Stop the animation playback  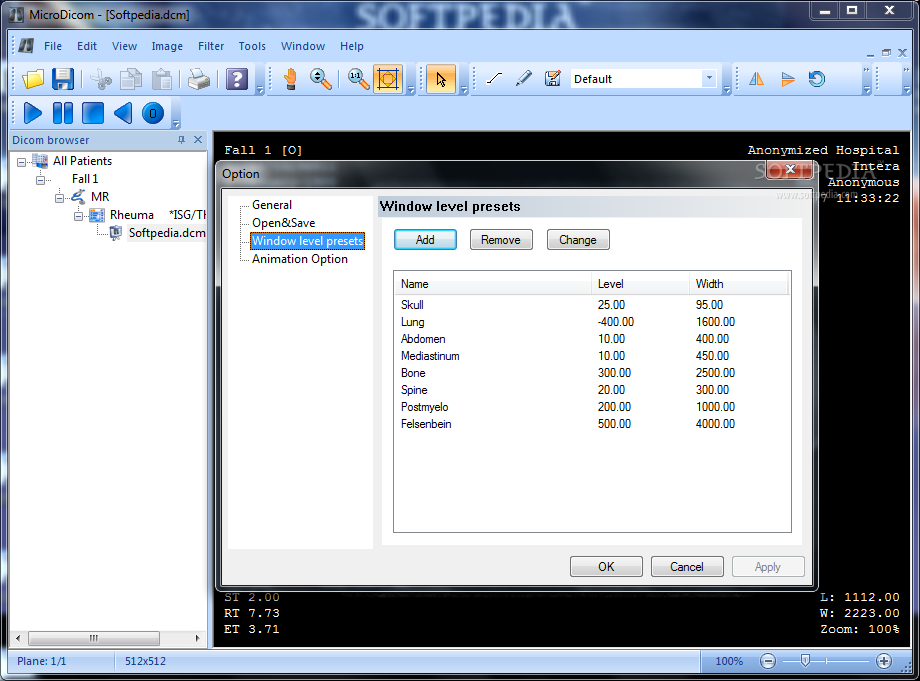(x=93, y=113)
